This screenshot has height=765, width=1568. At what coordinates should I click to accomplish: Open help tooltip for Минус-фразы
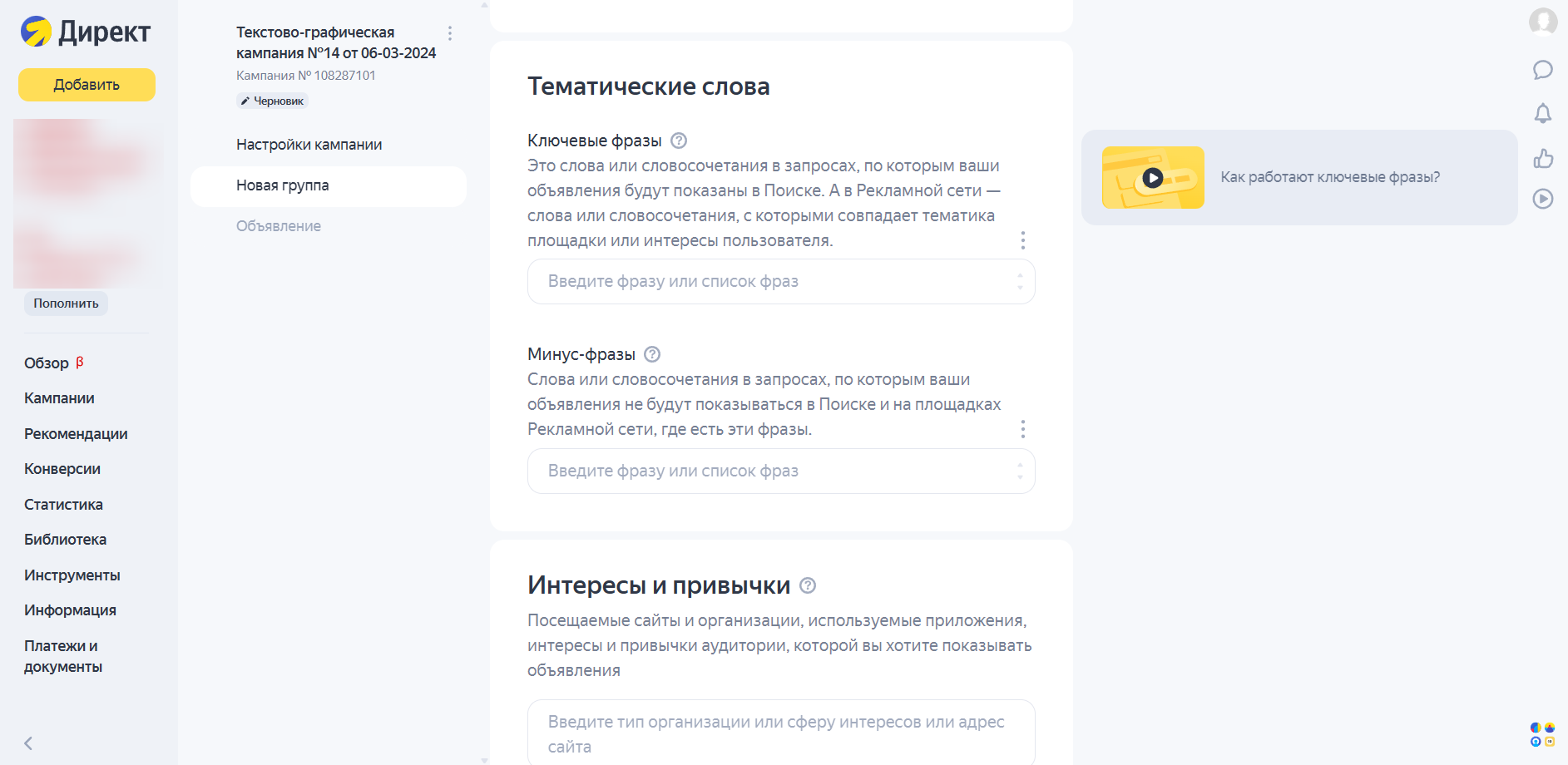point(652,353)
